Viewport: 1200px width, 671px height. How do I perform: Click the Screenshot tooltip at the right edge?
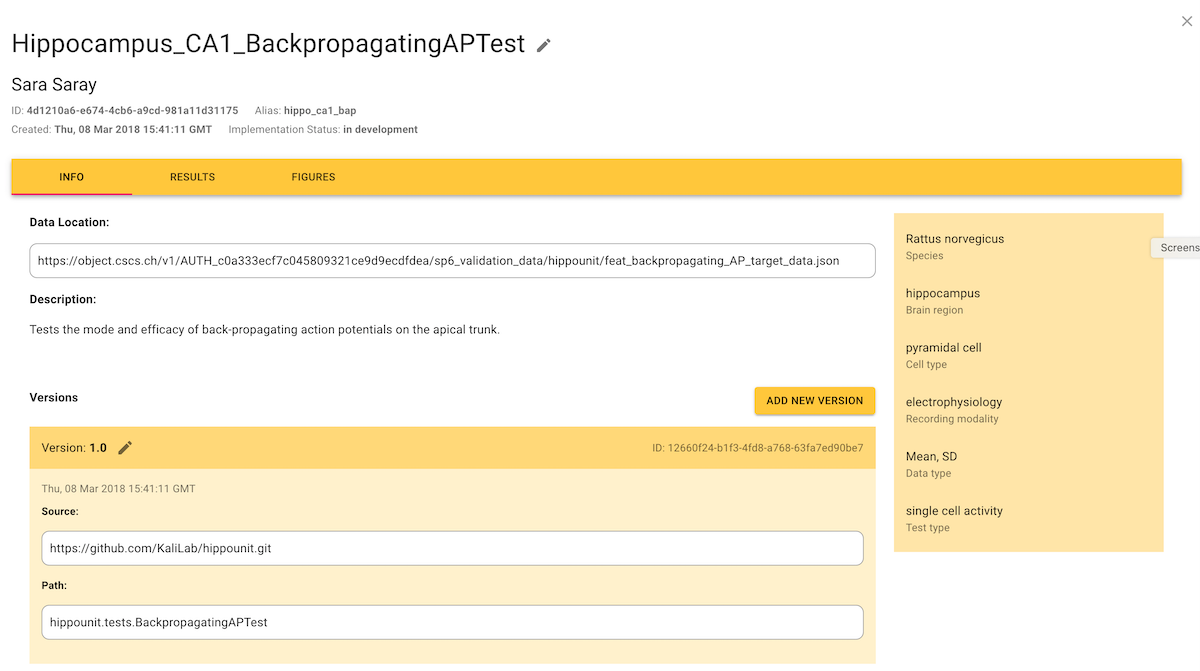coord(1178,248)
